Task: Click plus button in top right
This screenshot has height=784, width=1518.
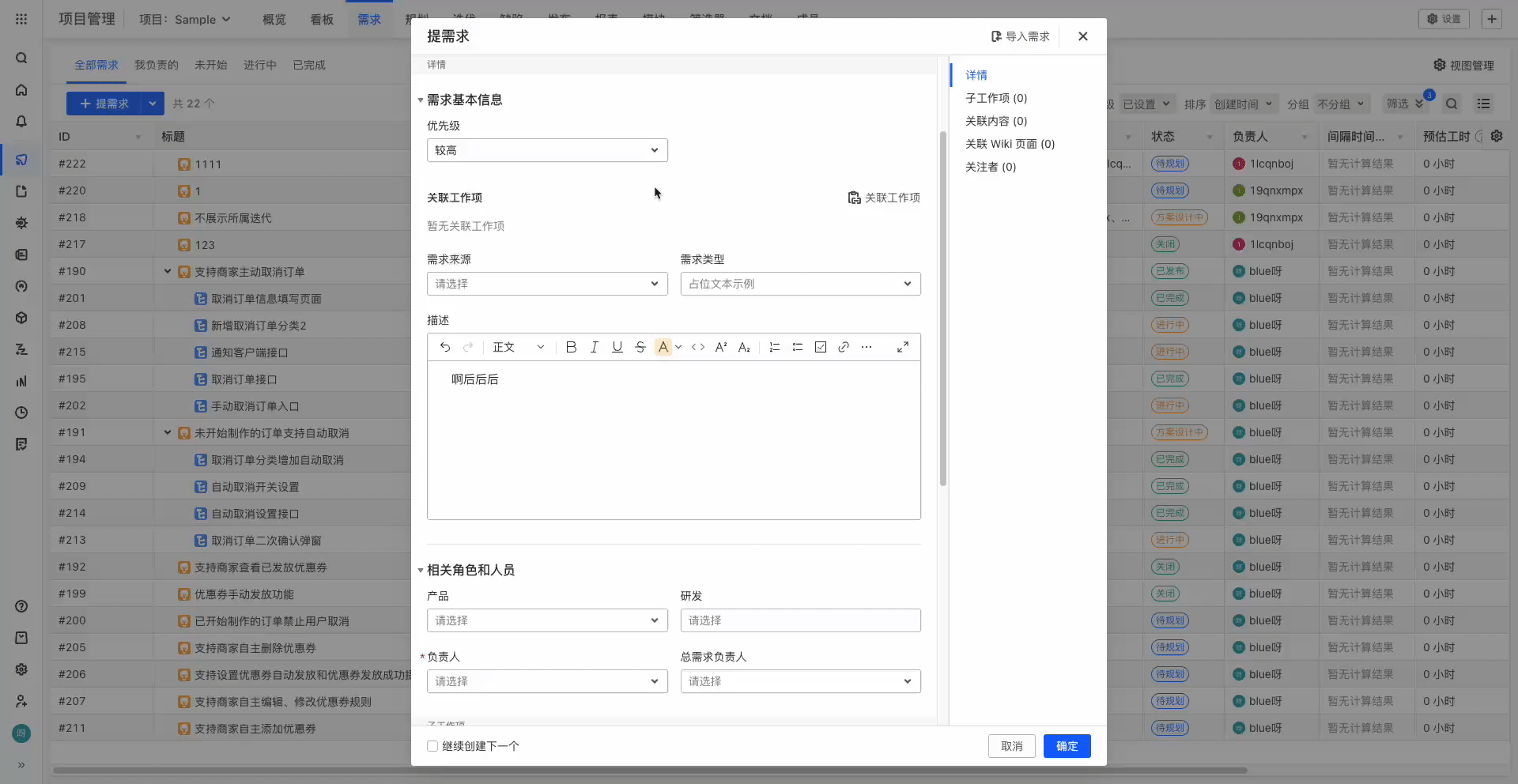Action: [x=1491, y=19]
